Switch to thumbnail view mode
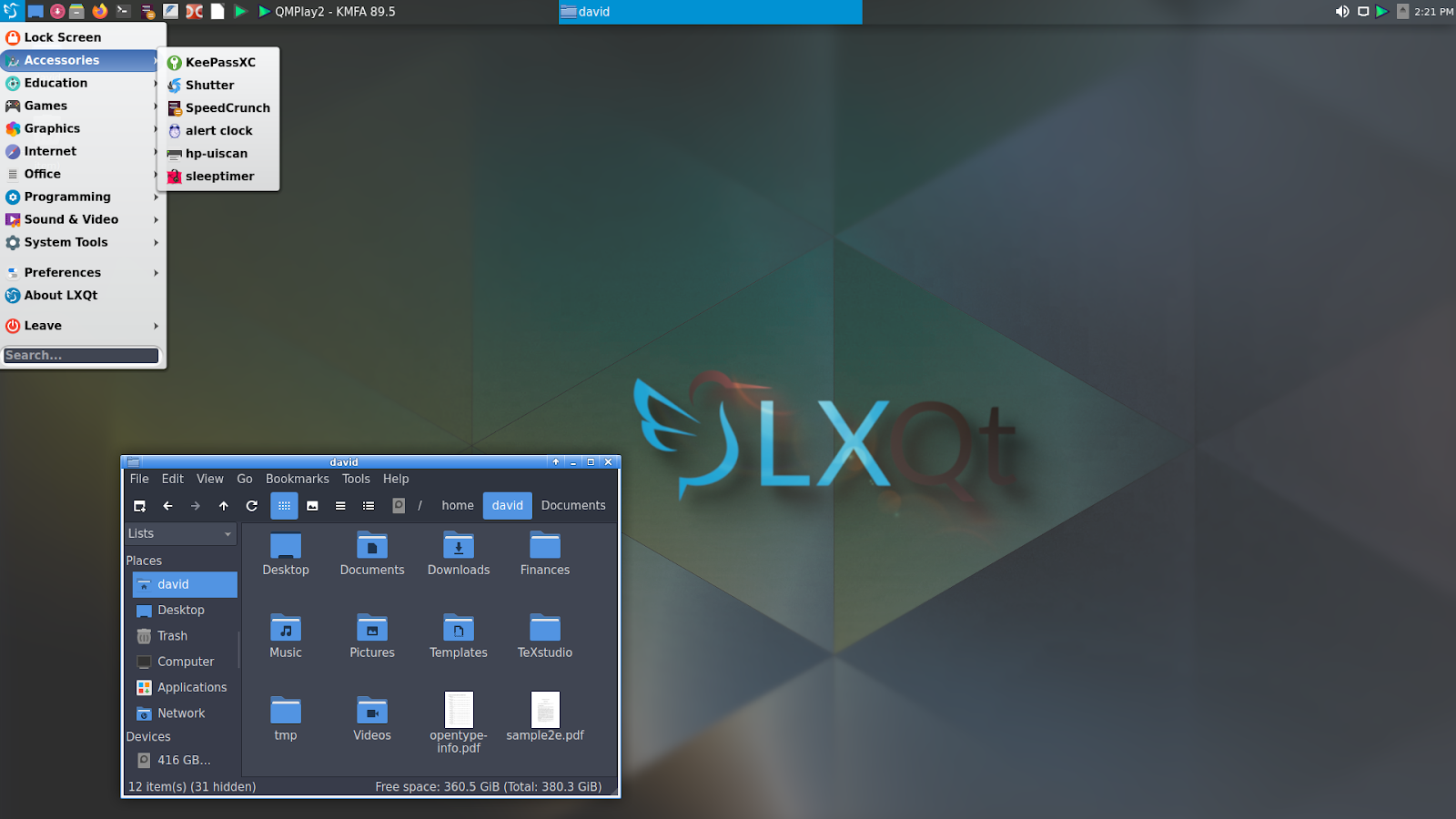 point(312,506)
